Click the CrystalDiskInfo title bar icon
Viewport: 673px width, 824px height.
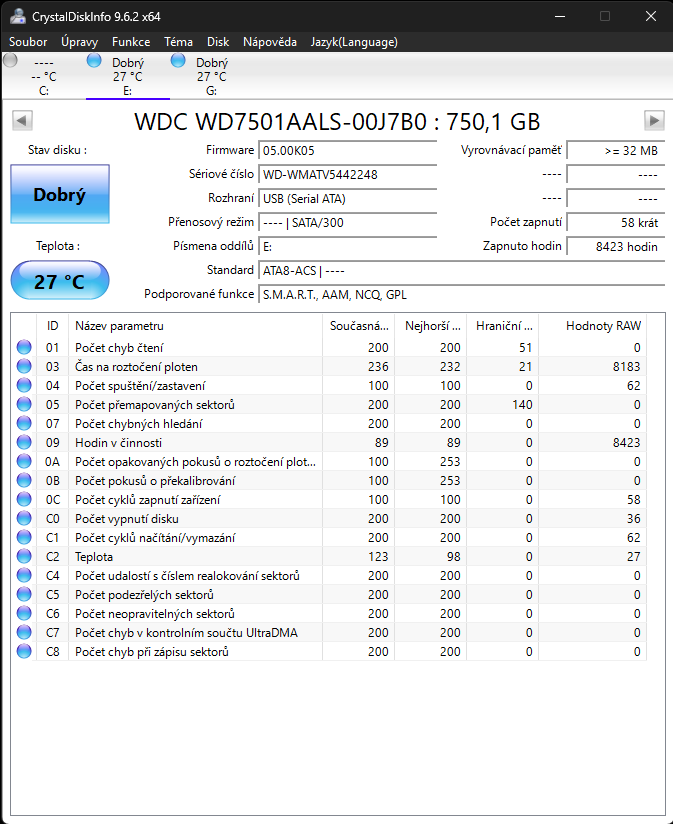[x=17, y=16]
